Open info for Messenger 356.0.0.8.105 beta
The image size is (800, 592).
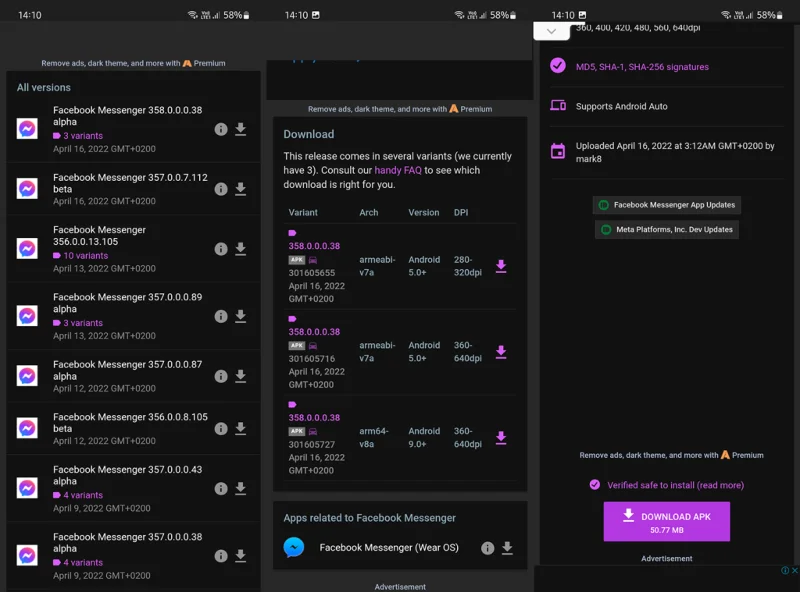coord(220,428)
